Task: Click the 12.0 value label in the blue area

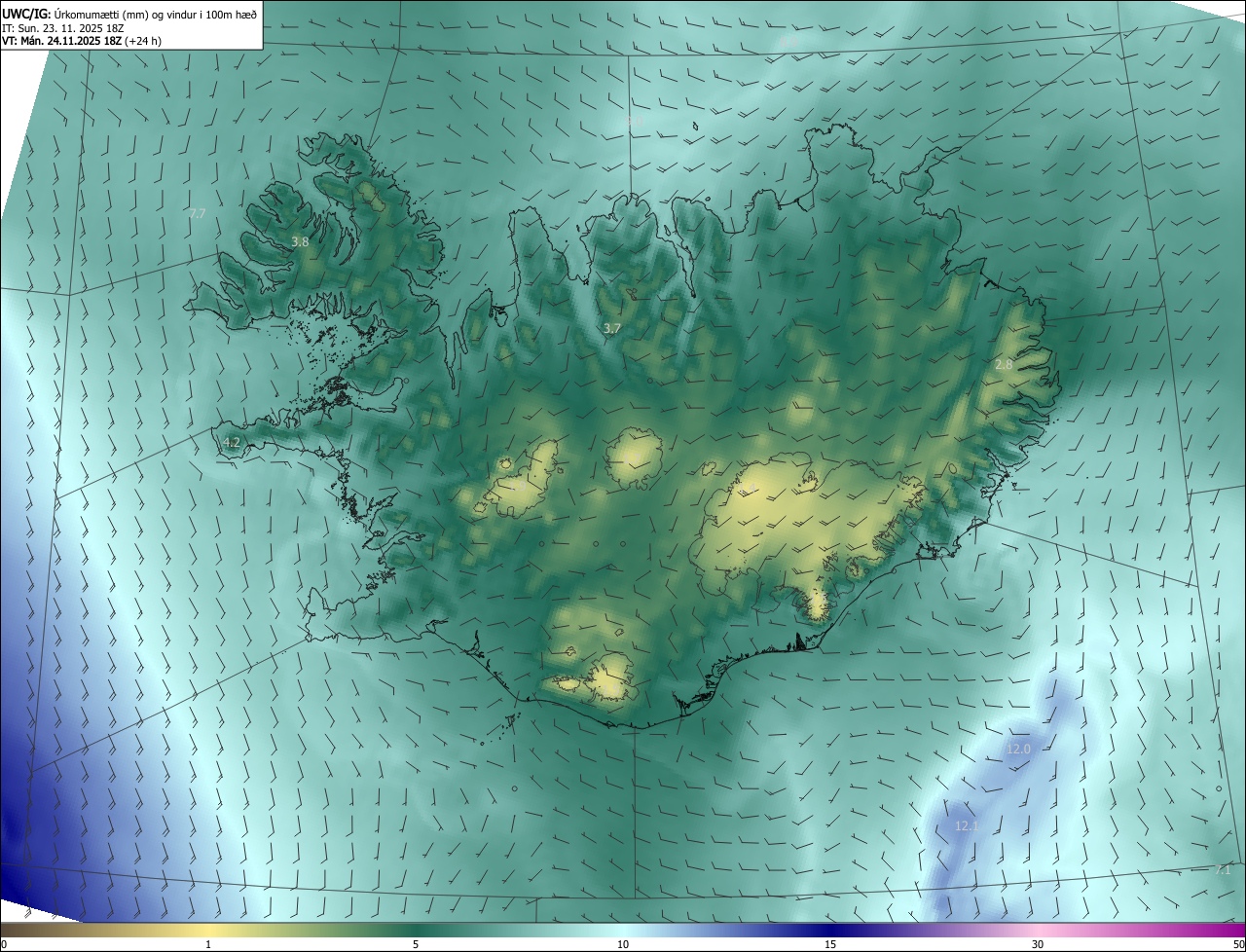Action: coord(1018,750)
